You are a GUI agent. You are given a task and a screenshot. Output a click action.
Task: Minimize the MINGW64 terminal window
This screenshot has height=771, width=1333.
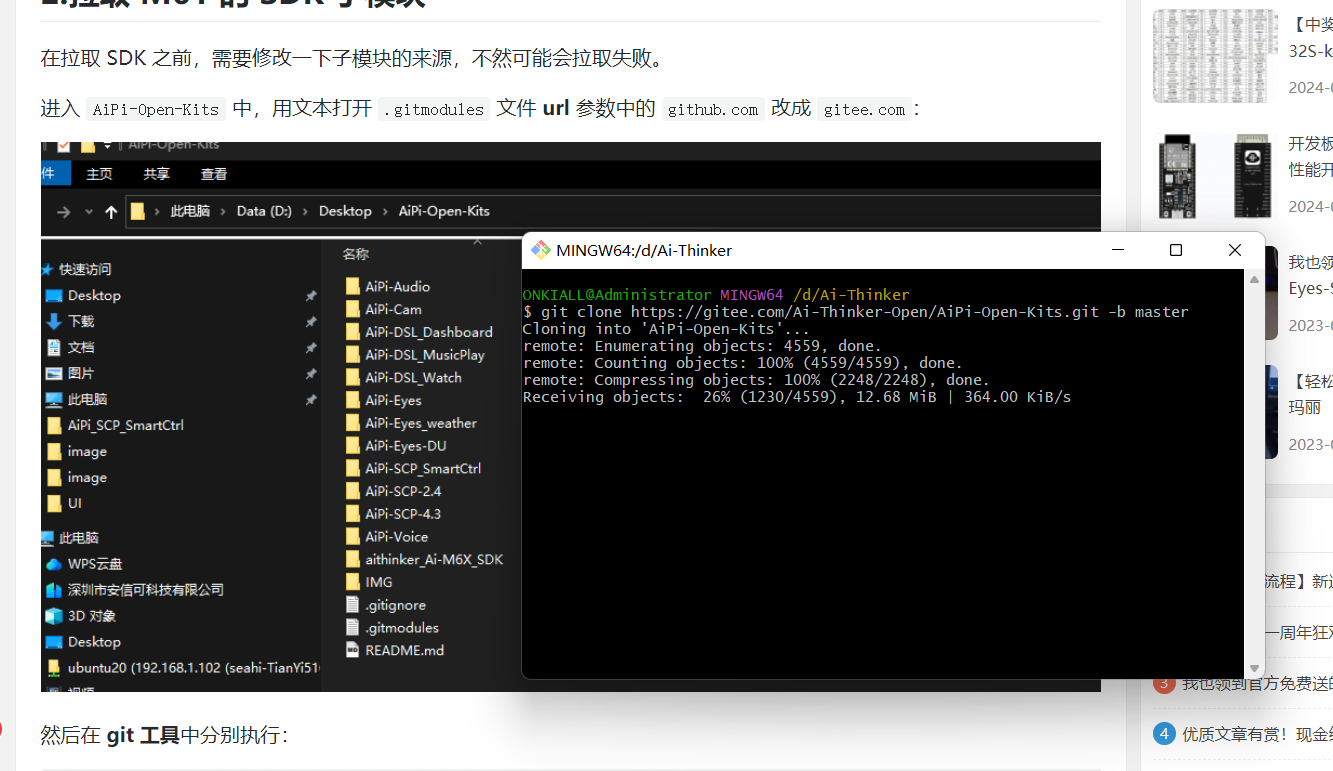[1117, 250]
